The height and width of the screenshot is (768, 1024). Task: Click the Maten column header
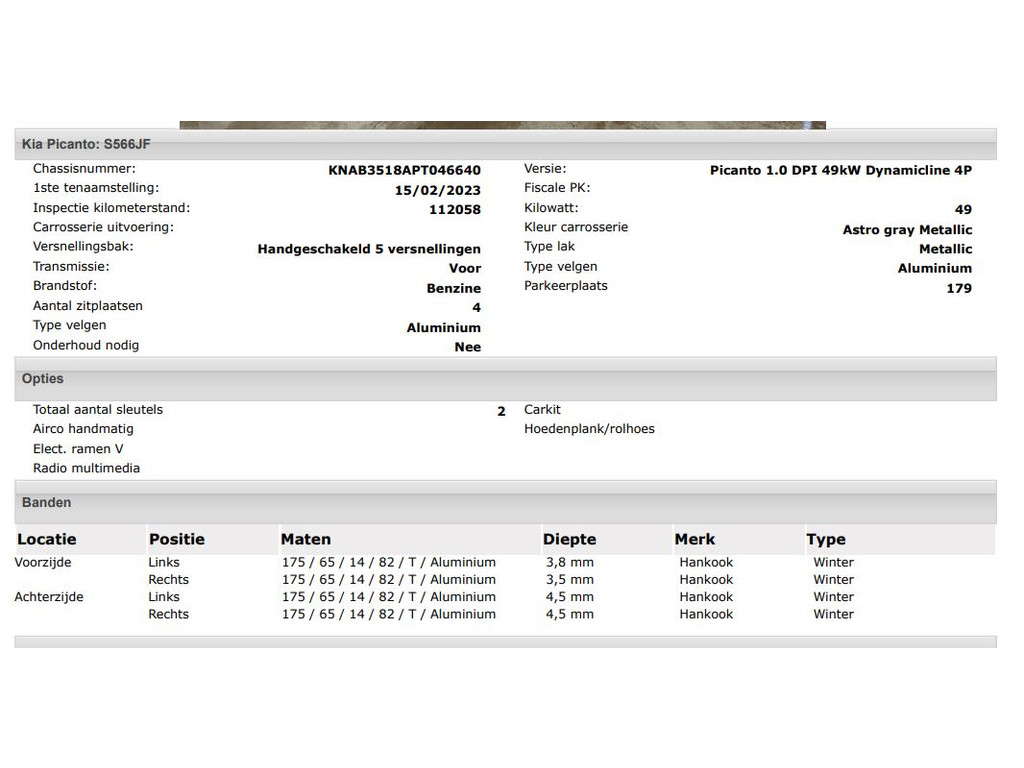point(306,540)
